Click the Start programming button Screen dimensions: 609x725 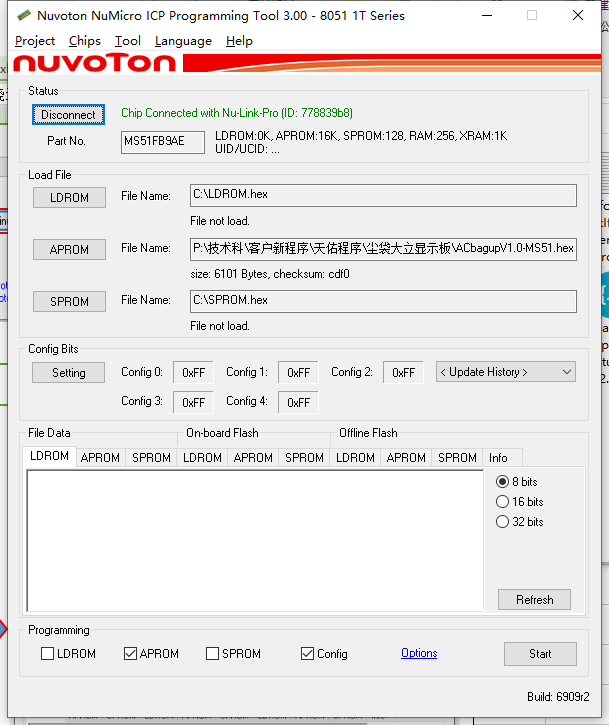coord(540,654)
